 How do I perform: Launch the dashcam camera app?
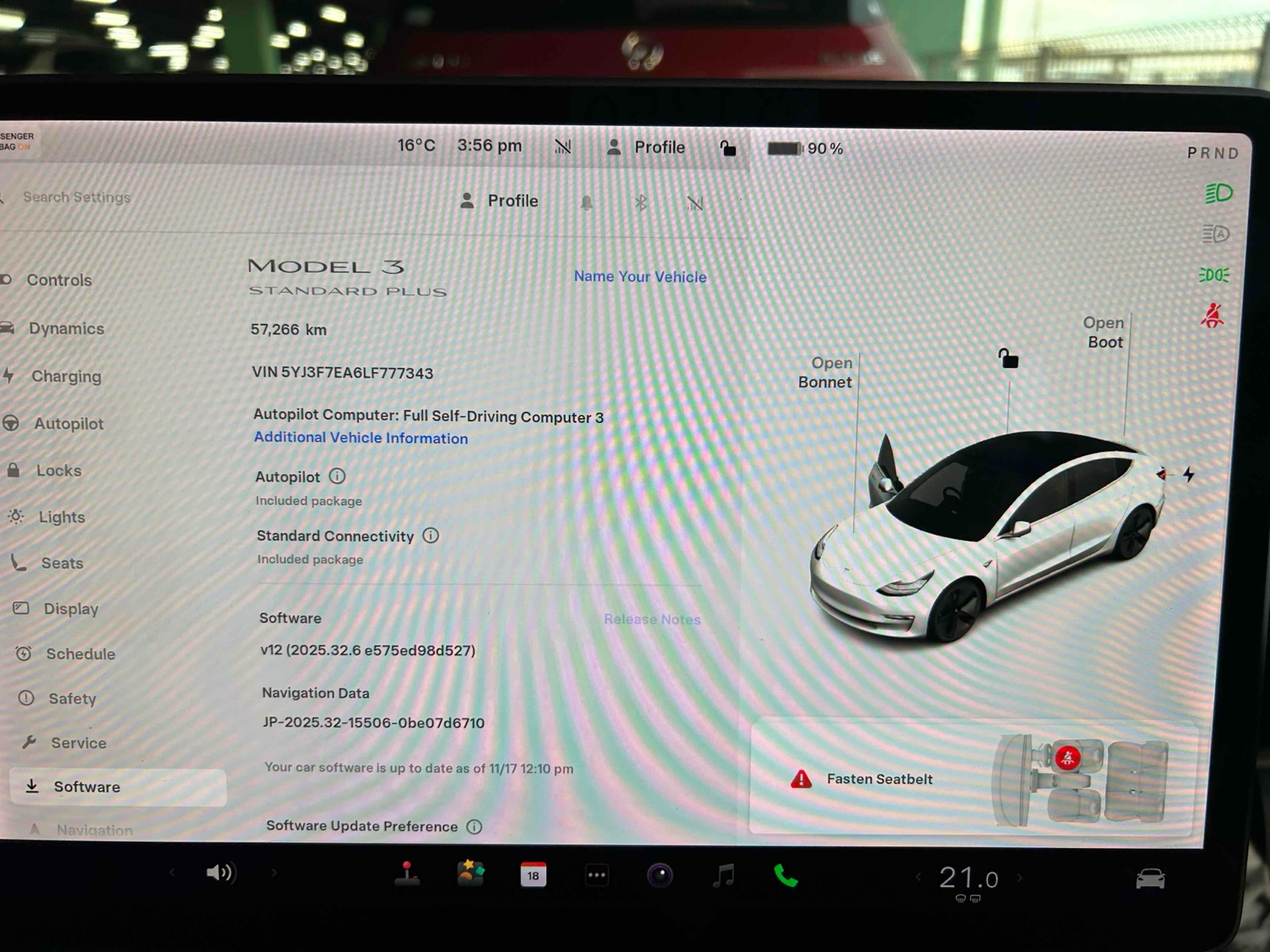660,875
